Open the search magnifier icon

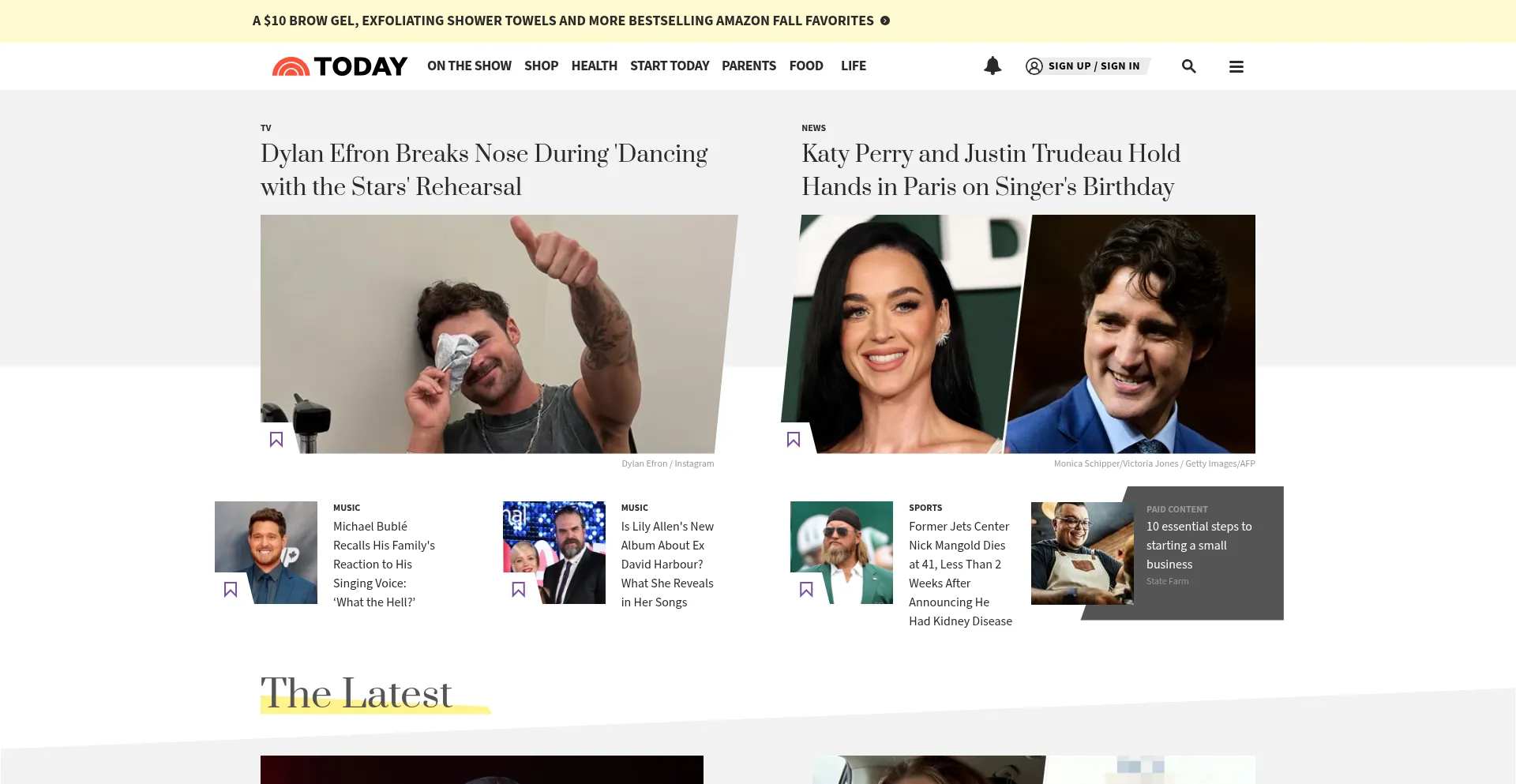(1188, 66)
